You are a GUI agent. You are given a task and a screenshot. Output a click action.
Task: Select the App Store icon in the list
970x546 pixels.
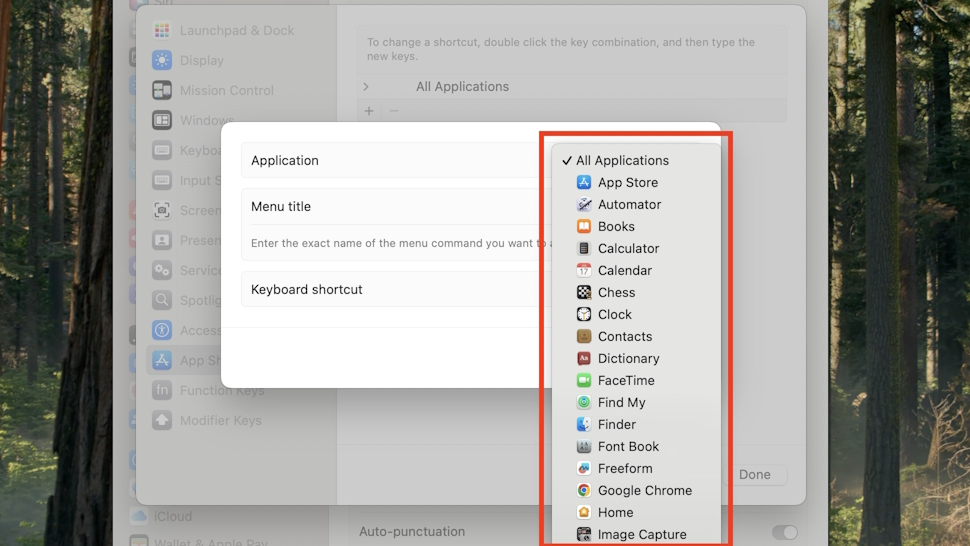tap(583, 182)
